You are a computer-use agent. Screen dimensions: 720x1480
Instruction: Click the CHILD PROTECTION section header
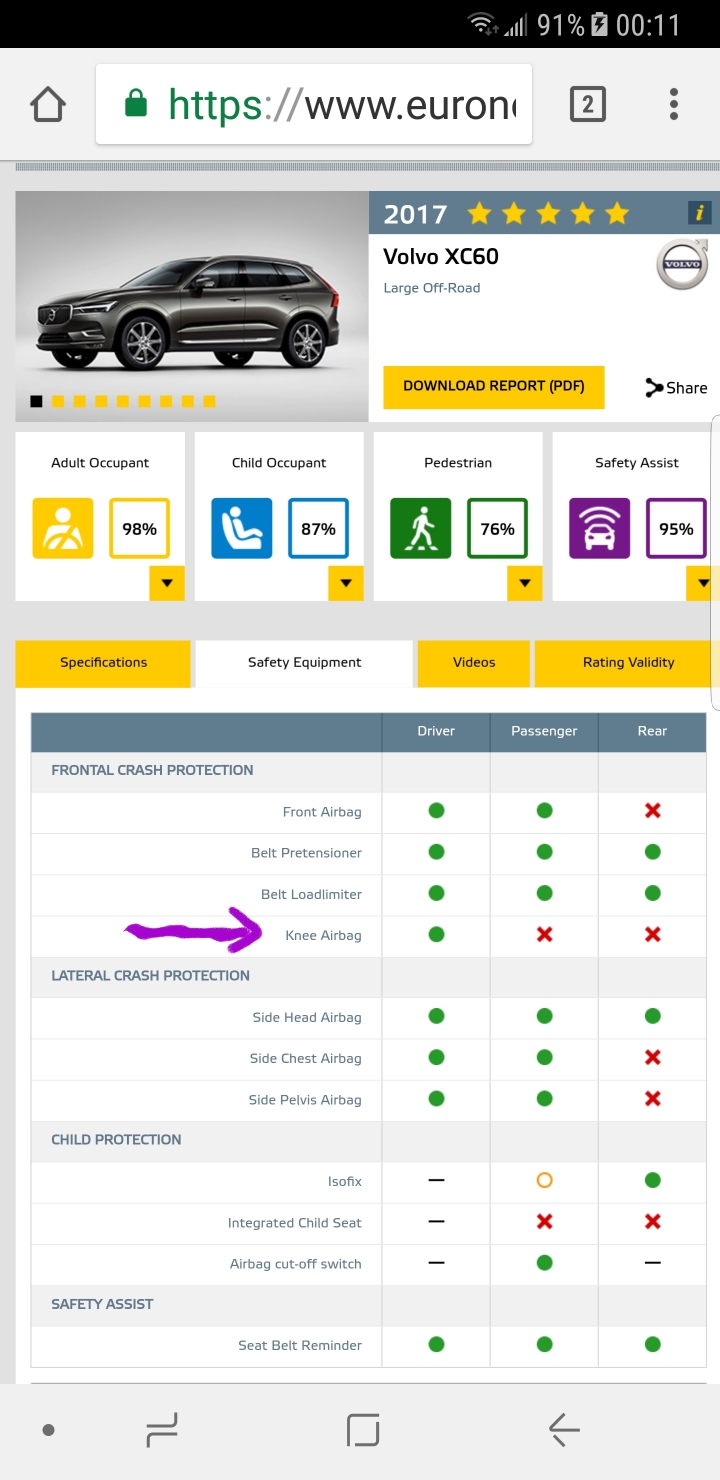pos(116,1140)
